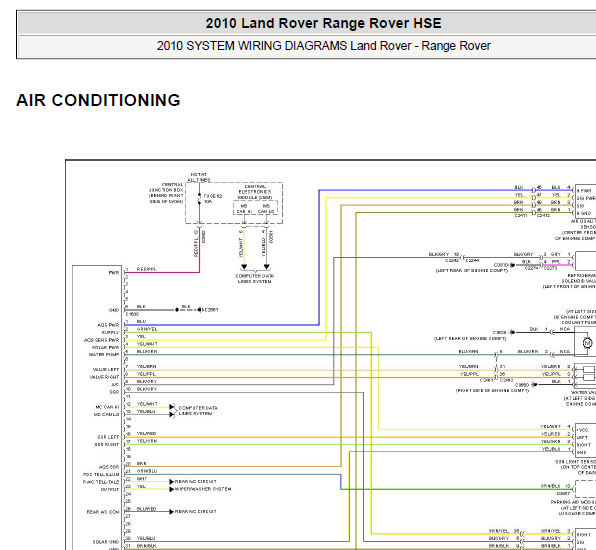Select the 'MC CAN HI' pin label
The image size is (596, 550).
[107, 407]
